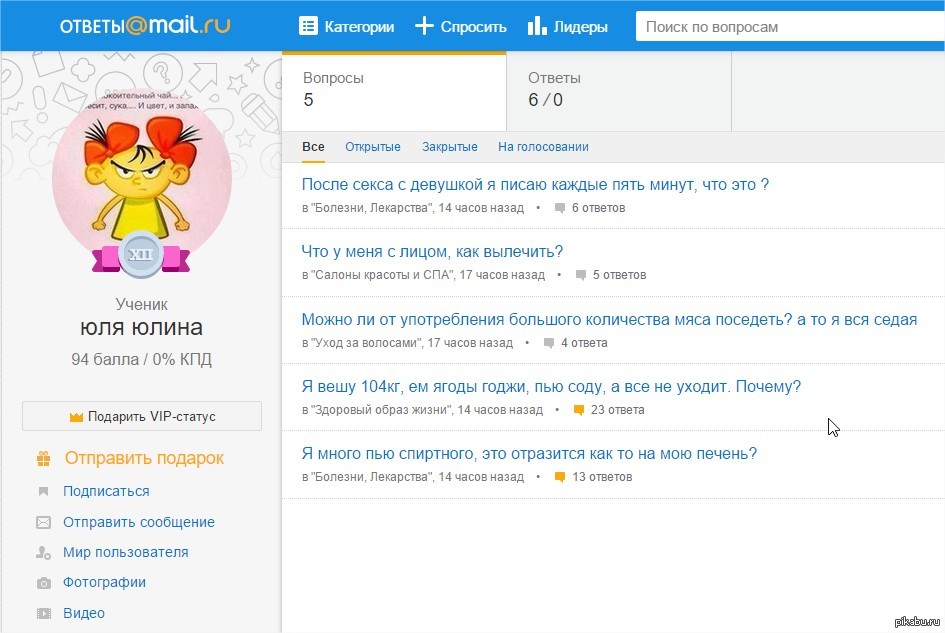Open the Фотографии link
Viewport: 945px width, 633px height.
104,582
